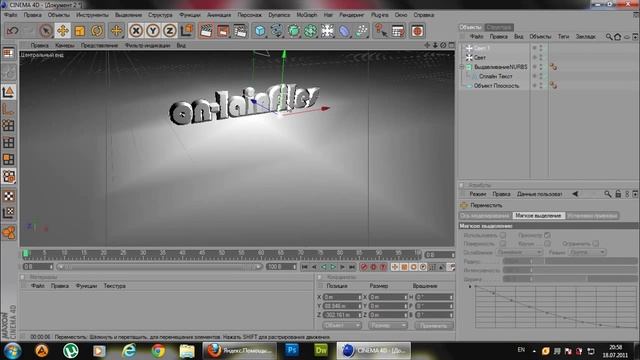
Task: Activate the Move tool in the top toolbar
Action: coord(62,31)
